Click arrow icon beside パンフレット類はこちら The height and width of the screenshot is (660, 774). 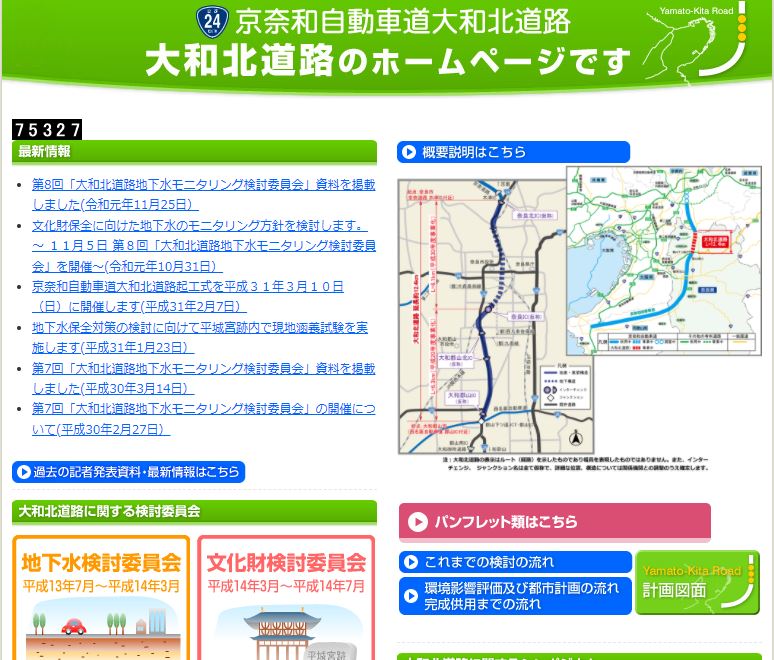417,522
